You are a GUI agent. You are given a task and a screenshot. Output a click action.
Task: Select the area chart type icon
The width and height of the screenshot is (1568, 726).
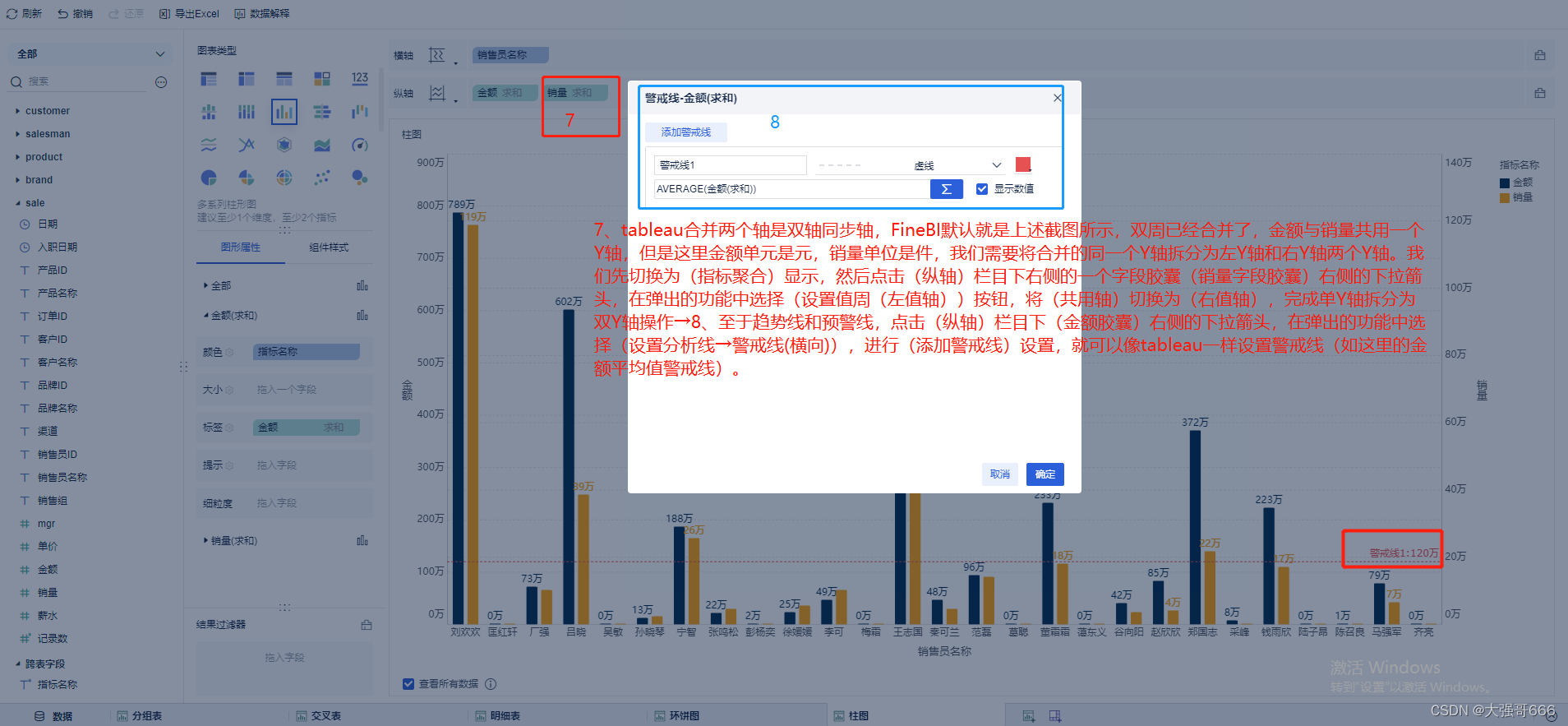(x=322, y=145)
